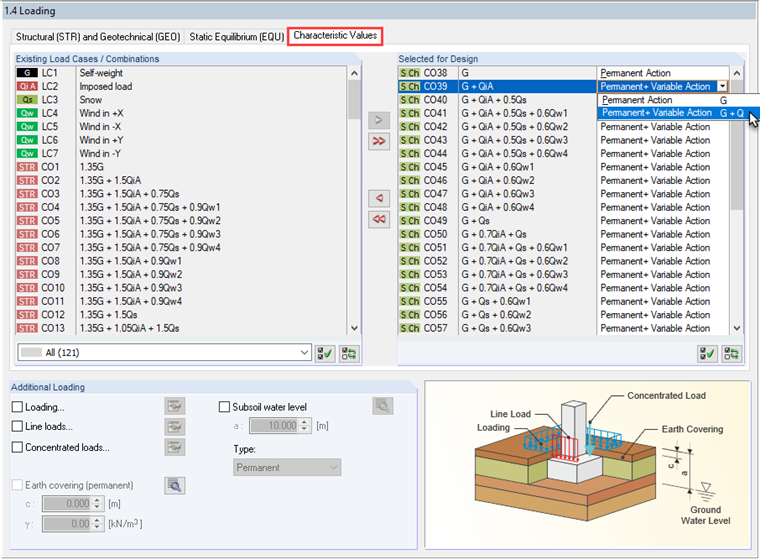
Task: Select CO49 G + Qs row
Action: (x=563, y=221)
